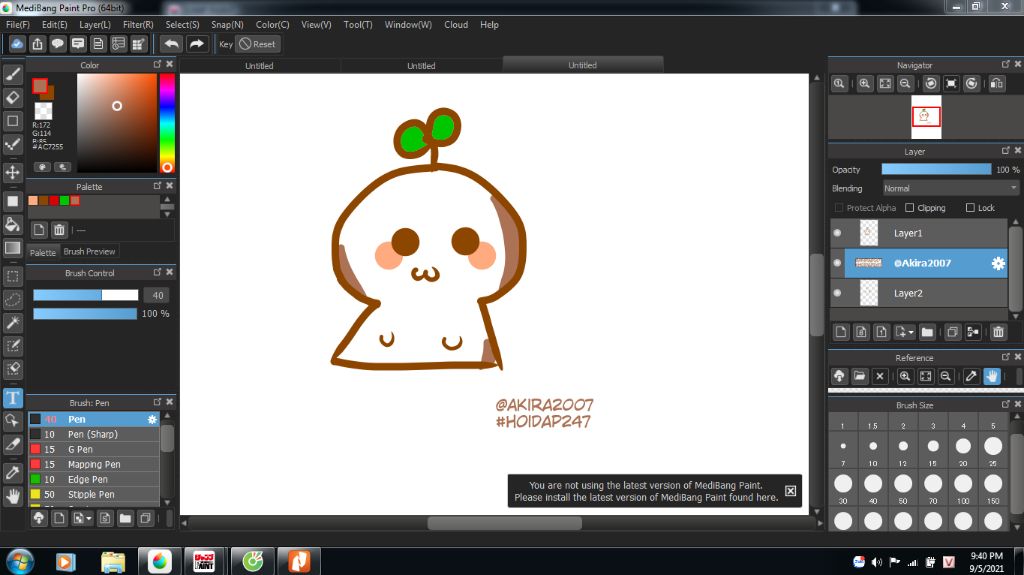Select the Gradient tool

[x=12, y=248]
